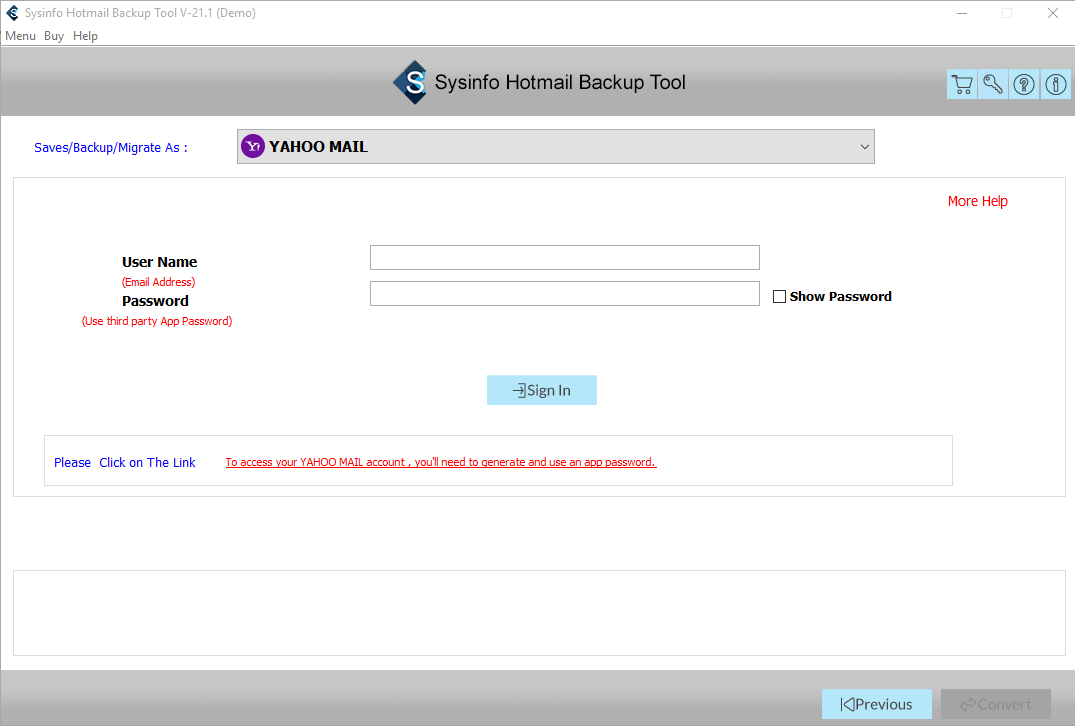The image size is (1075, 726).
Task: Click the Sysinfo logo in header
Action: 411,82
